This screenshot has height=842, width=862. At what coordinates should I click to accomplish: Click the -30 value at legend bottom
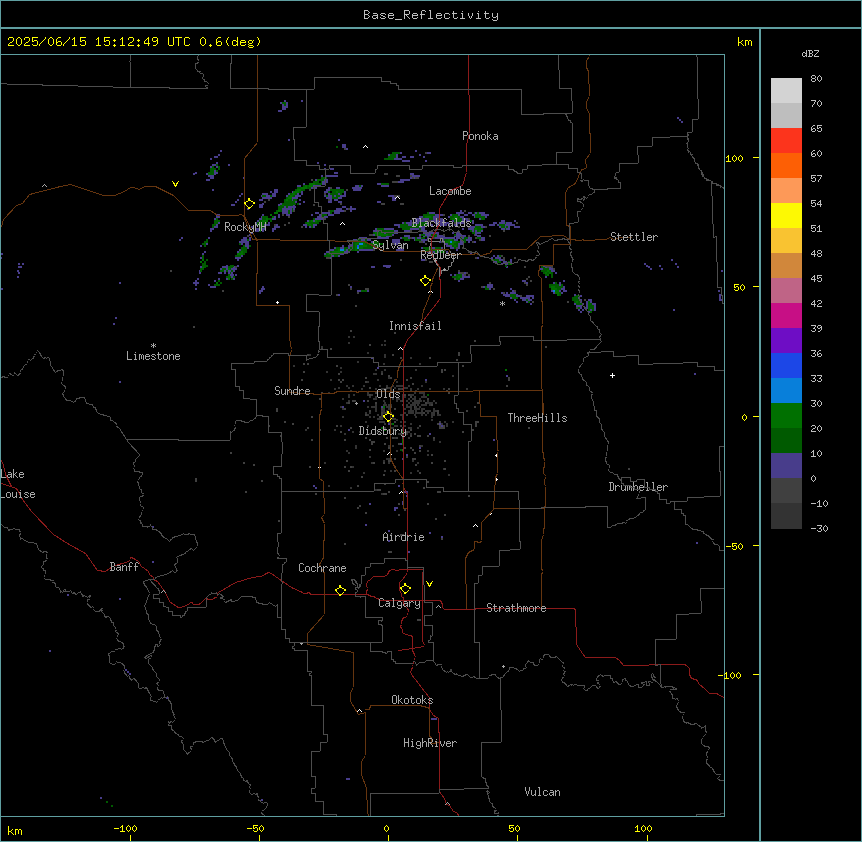pyautogui.click(x=819, y=529)
